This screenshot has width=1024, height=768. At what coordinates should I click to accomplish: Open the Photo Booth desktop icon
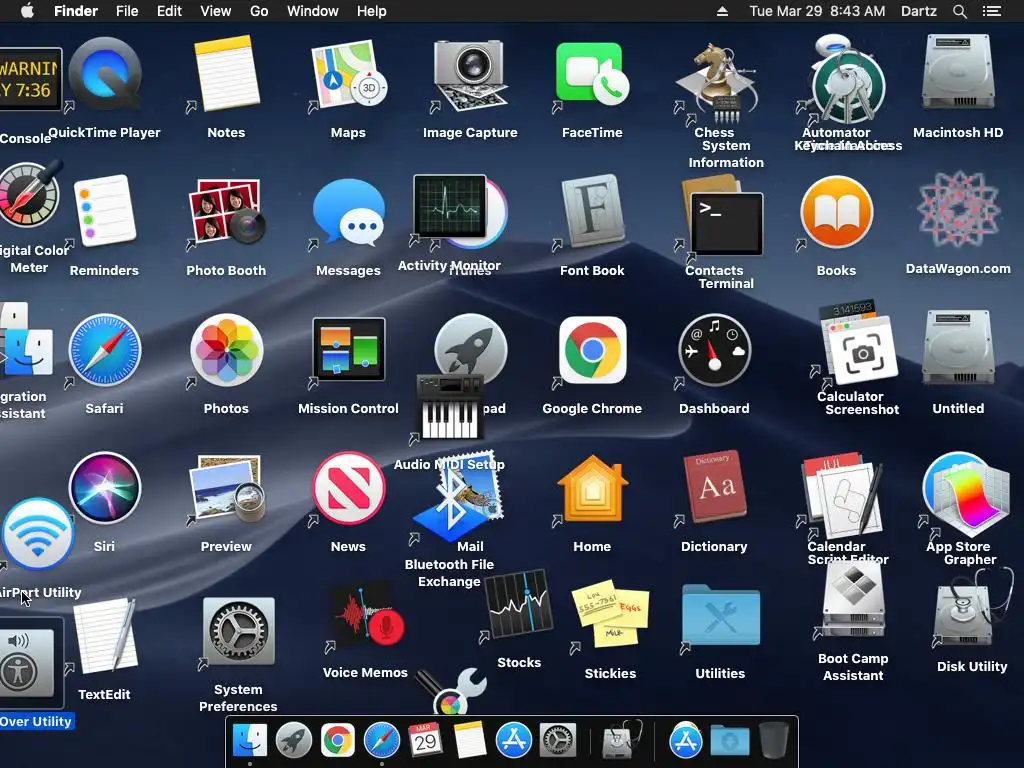(227, 211)
